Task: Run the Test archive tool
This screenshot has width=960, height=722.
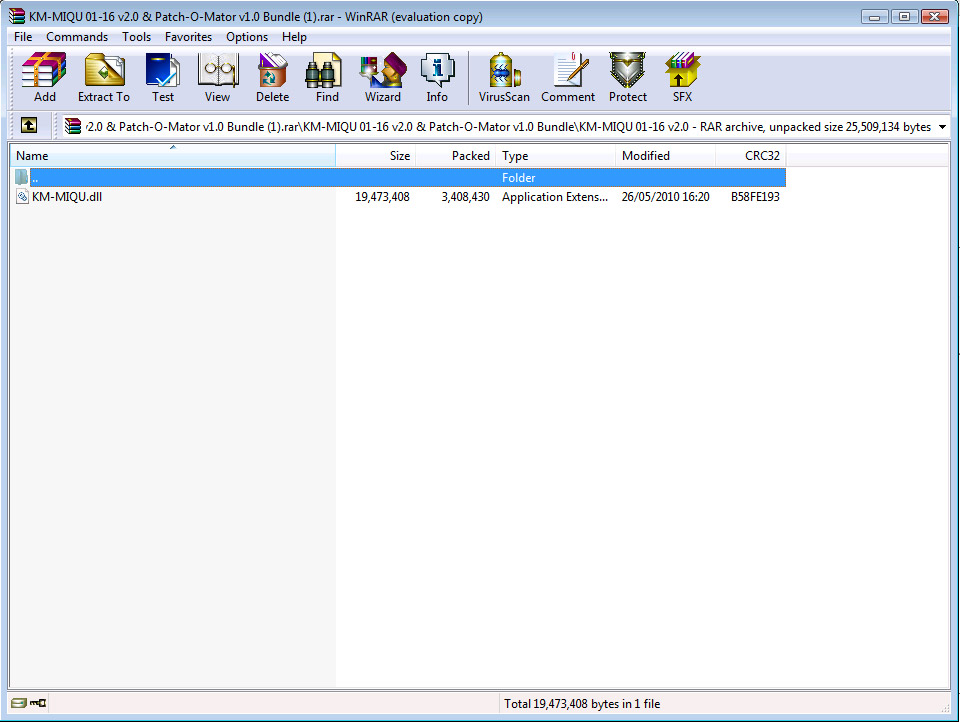Action: (x=163, y=77)
